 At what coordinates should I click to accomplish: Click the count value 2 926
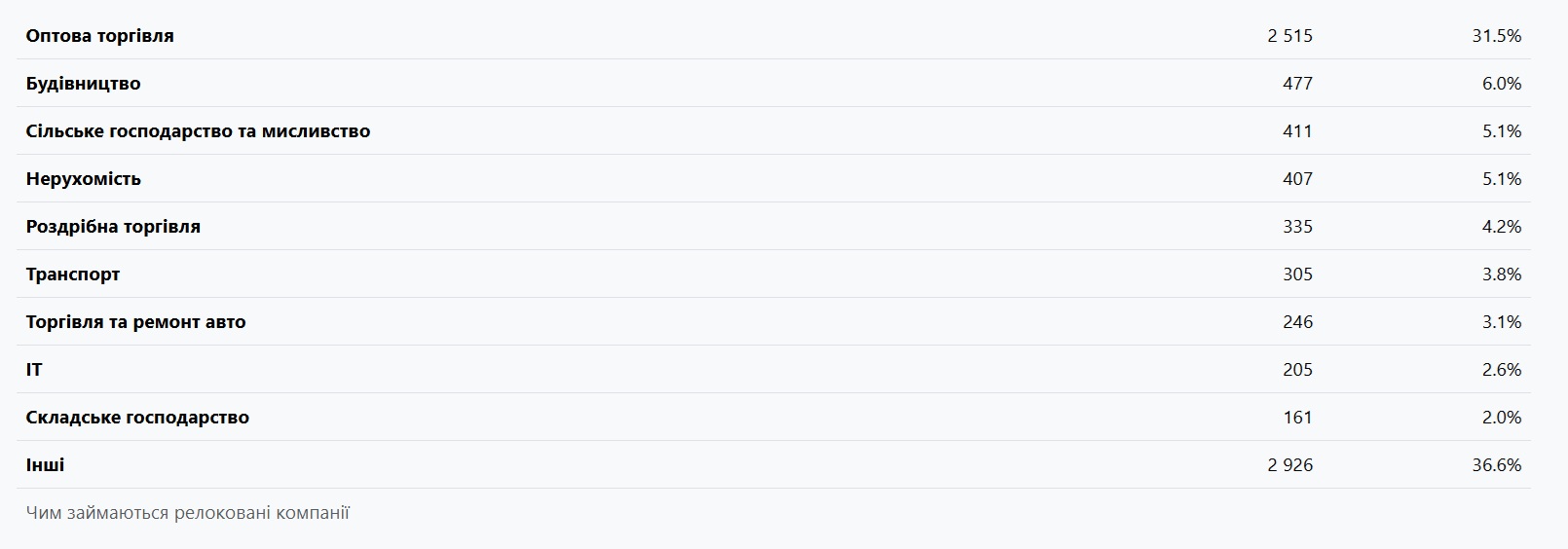(1289, 465)
